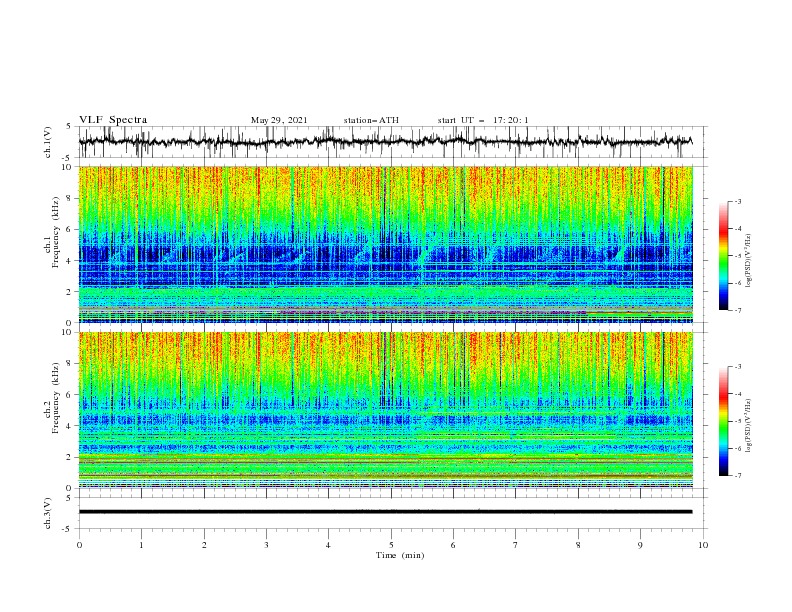Select the "Time (min)" x-axis label
Screen dimensions: 792x612
[400, 555]
